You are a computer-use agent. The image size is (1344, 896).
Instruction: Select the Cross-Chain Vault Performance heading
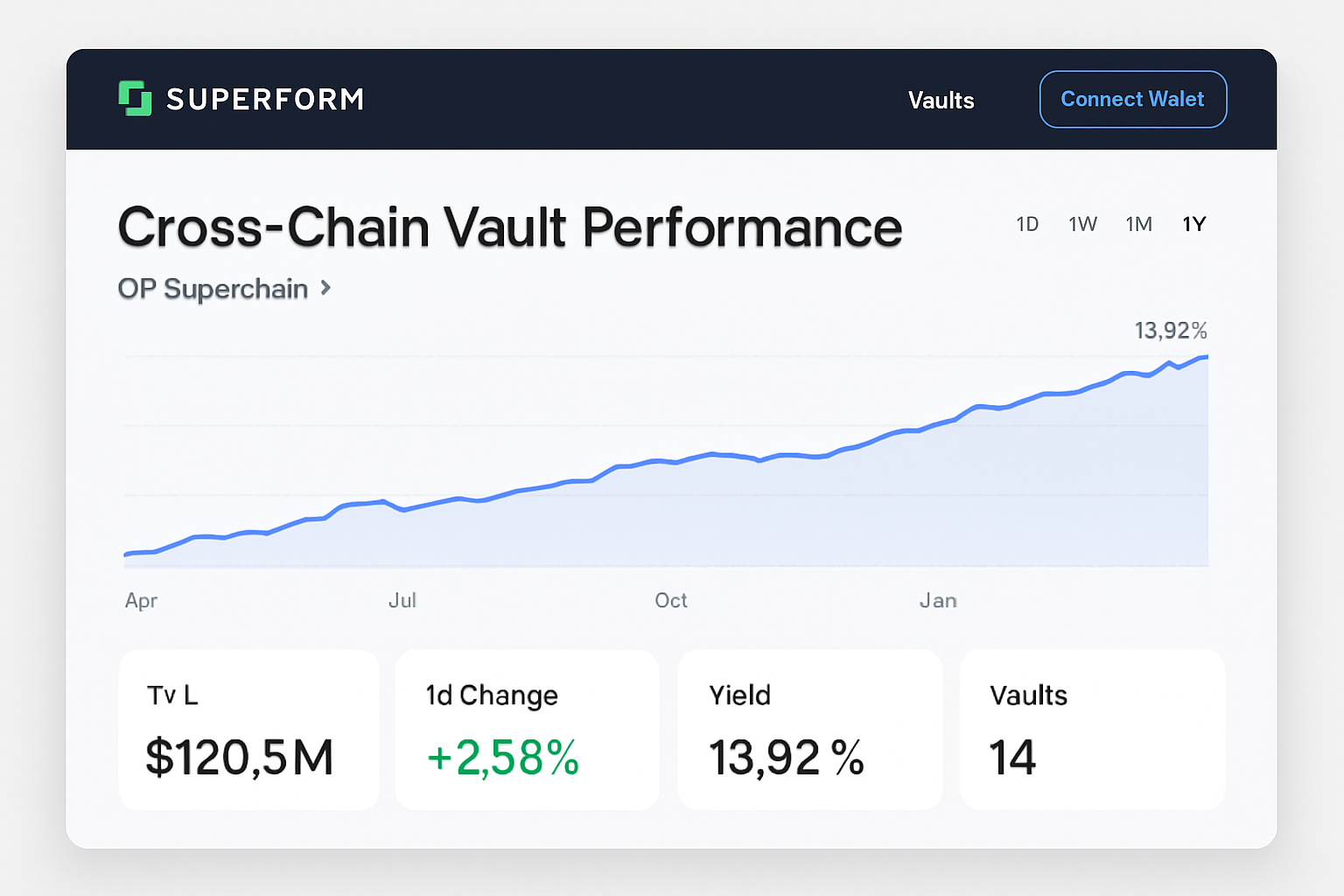(x=510, y=227)
